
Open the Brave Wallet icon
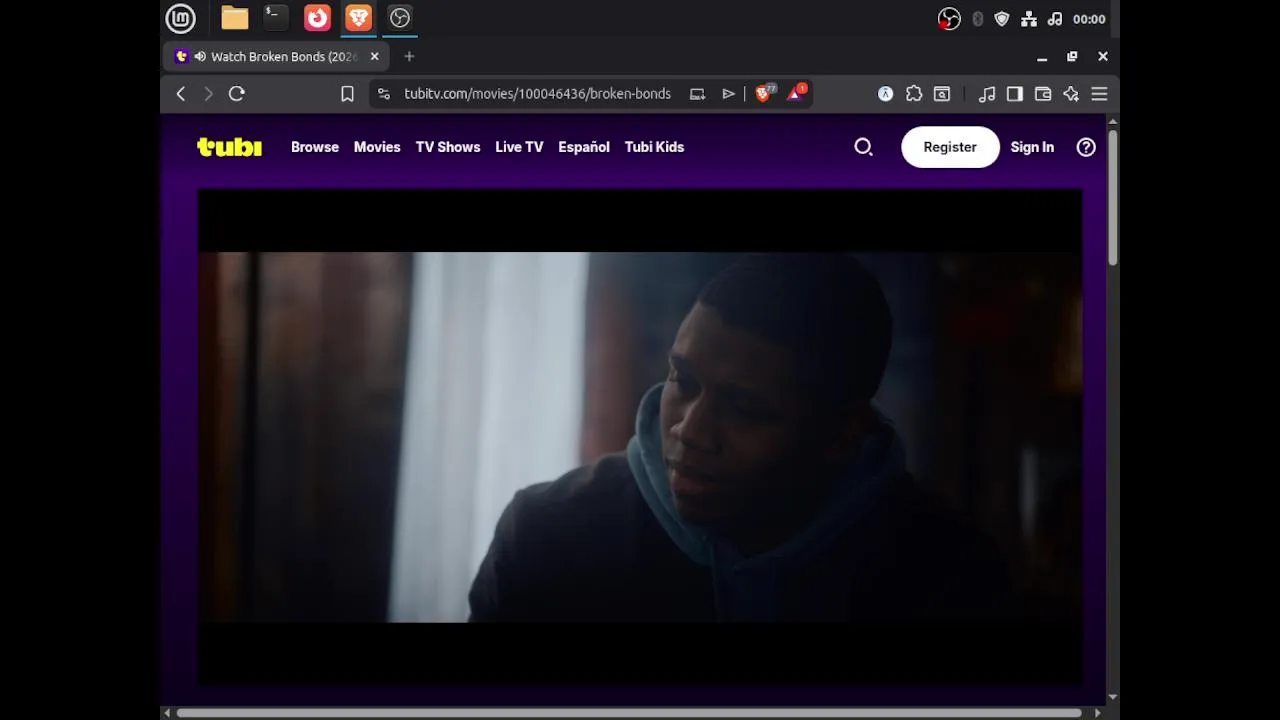1043,94
